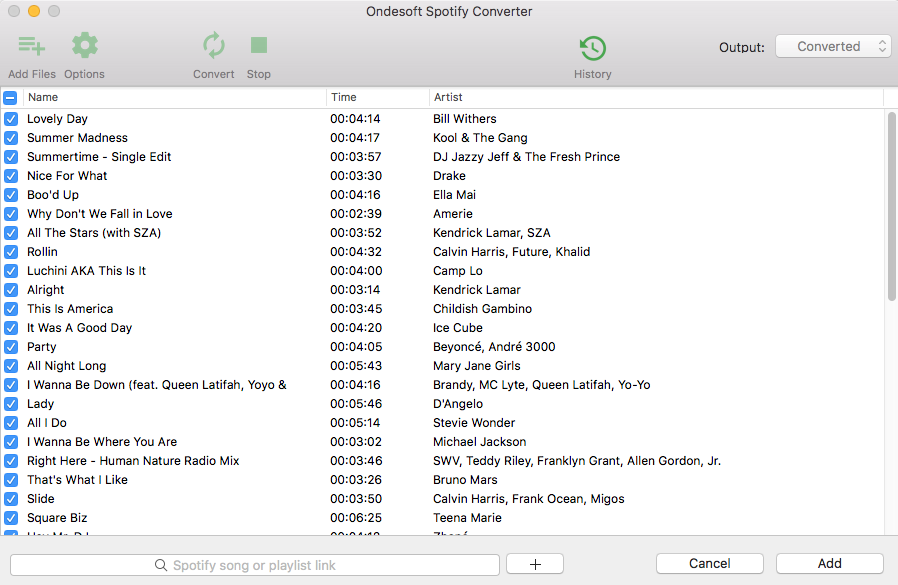Click the vertical scrollbar of the song list

891,205
